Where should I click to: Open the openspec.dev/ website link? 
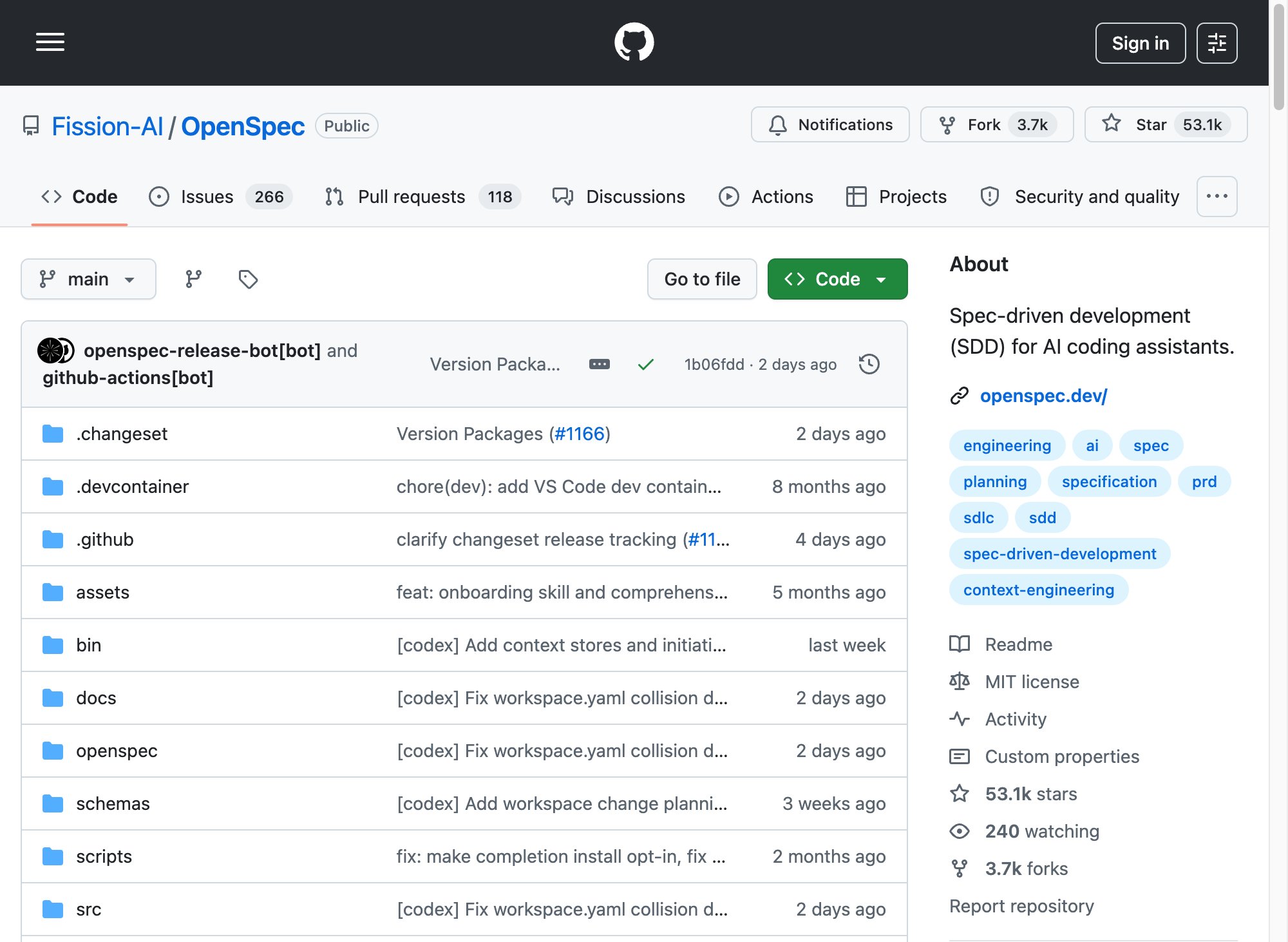click(1043, 396)
